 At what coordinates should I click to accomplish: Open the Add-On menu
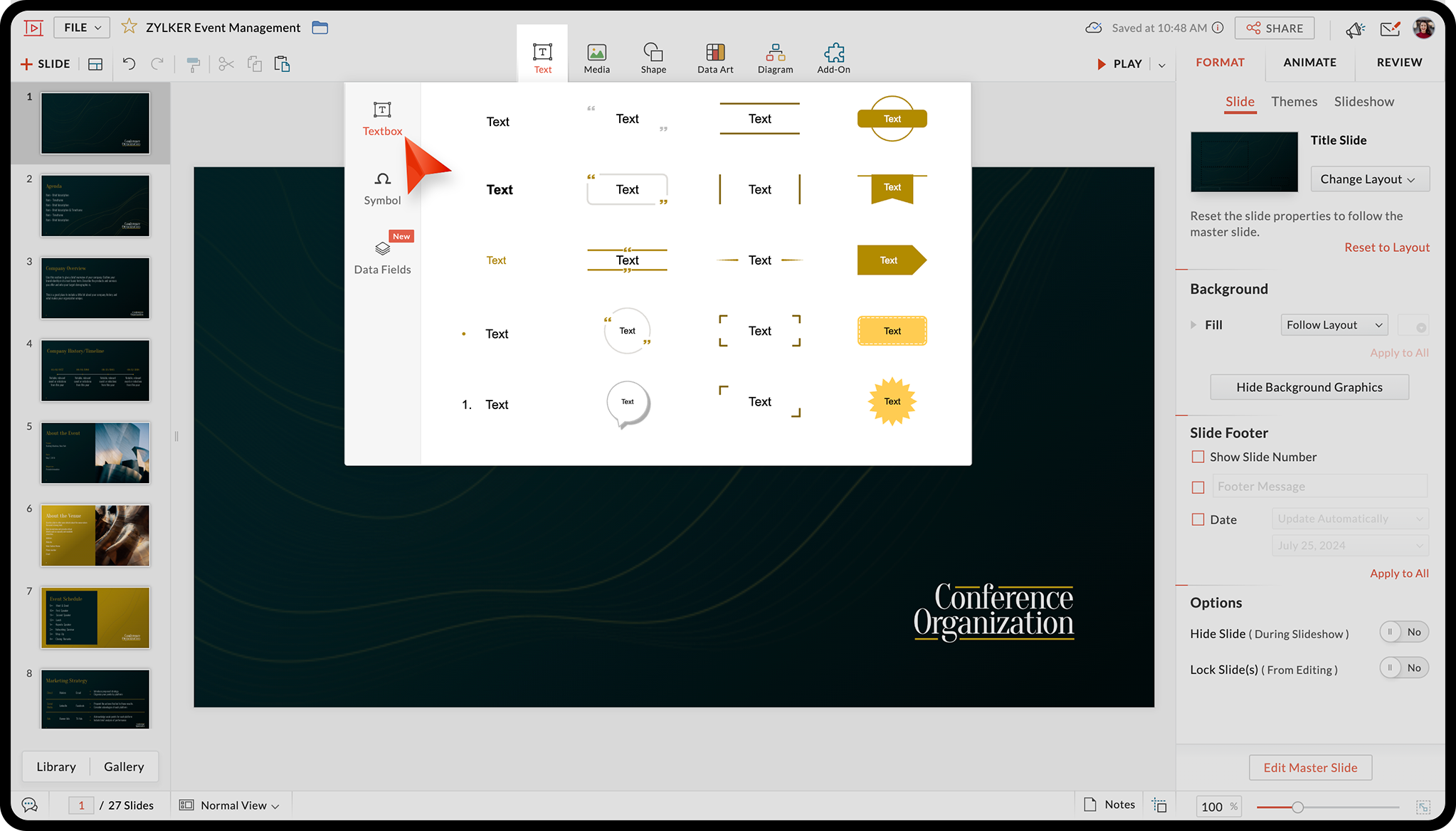833,58
